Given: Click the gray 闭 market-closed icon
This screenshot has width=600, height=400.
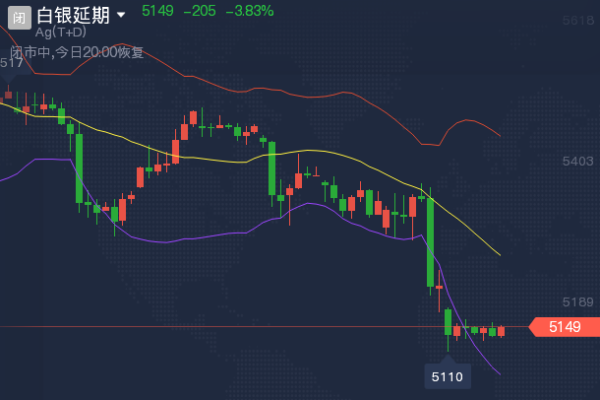Looking at the screenshot, I should click(x=20, y=18).
